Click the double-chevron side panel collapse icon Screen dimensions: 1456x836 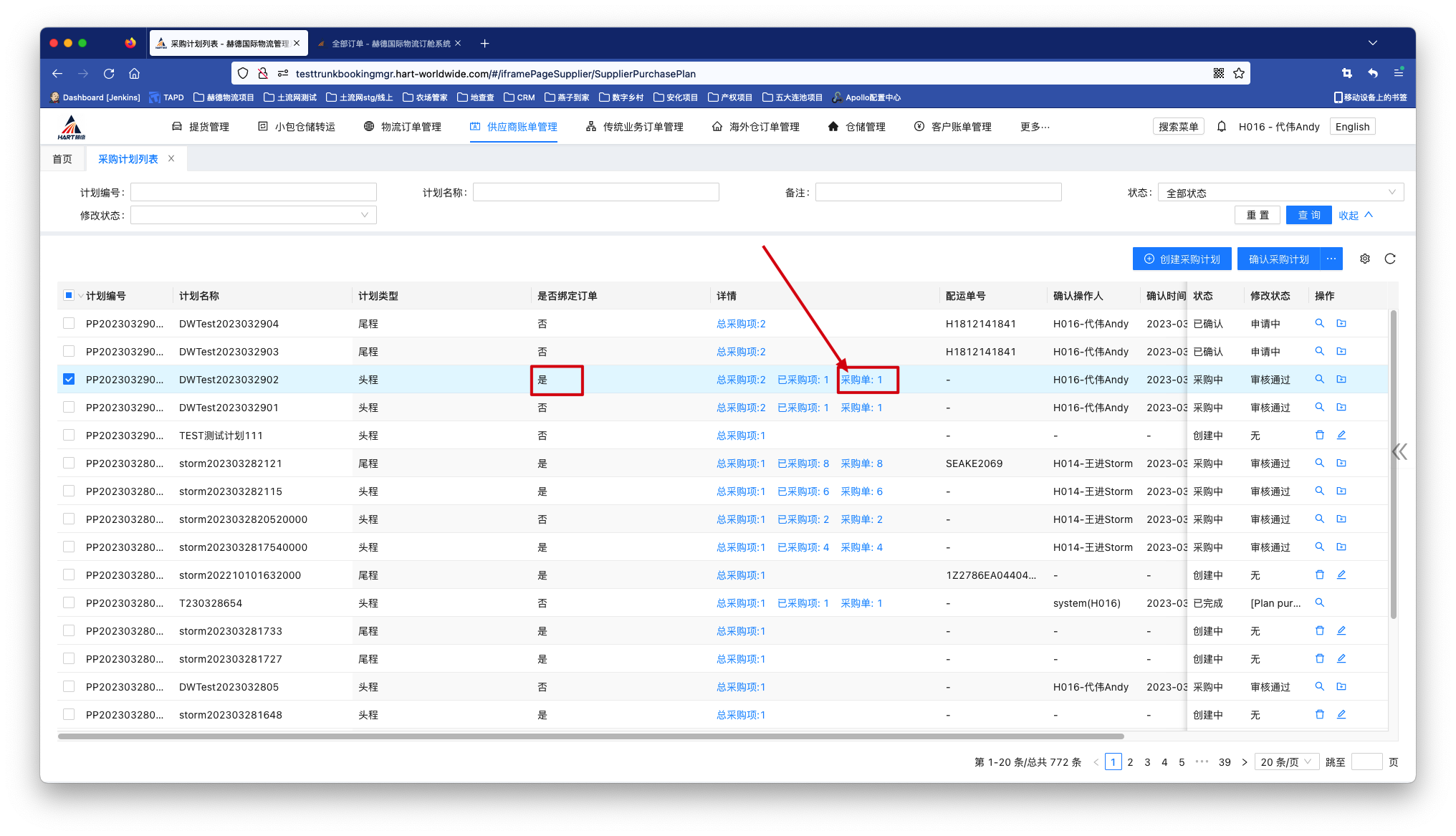(1399, 451)
